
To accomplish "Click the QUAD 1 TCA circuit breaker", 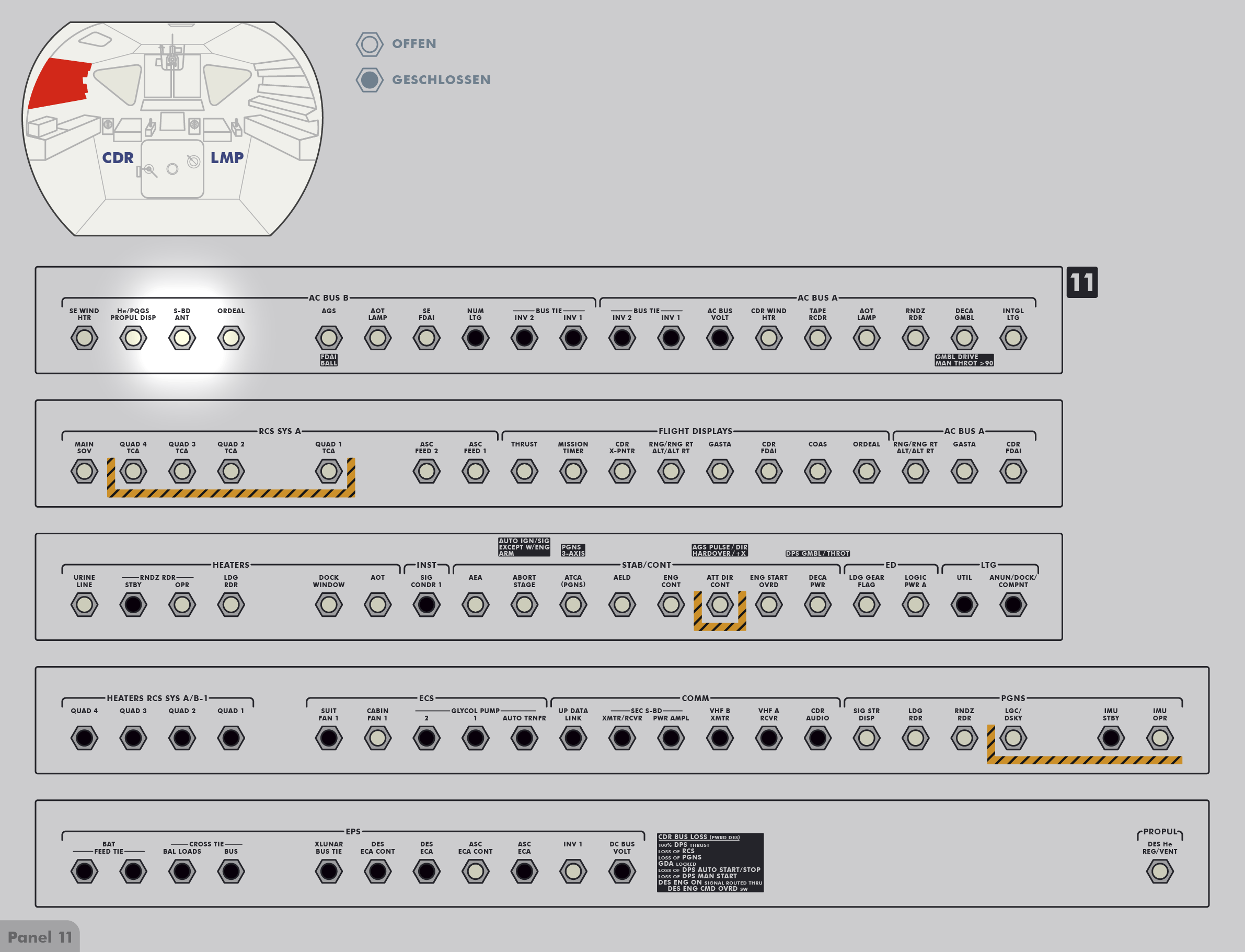I will [x=329, y=472].
